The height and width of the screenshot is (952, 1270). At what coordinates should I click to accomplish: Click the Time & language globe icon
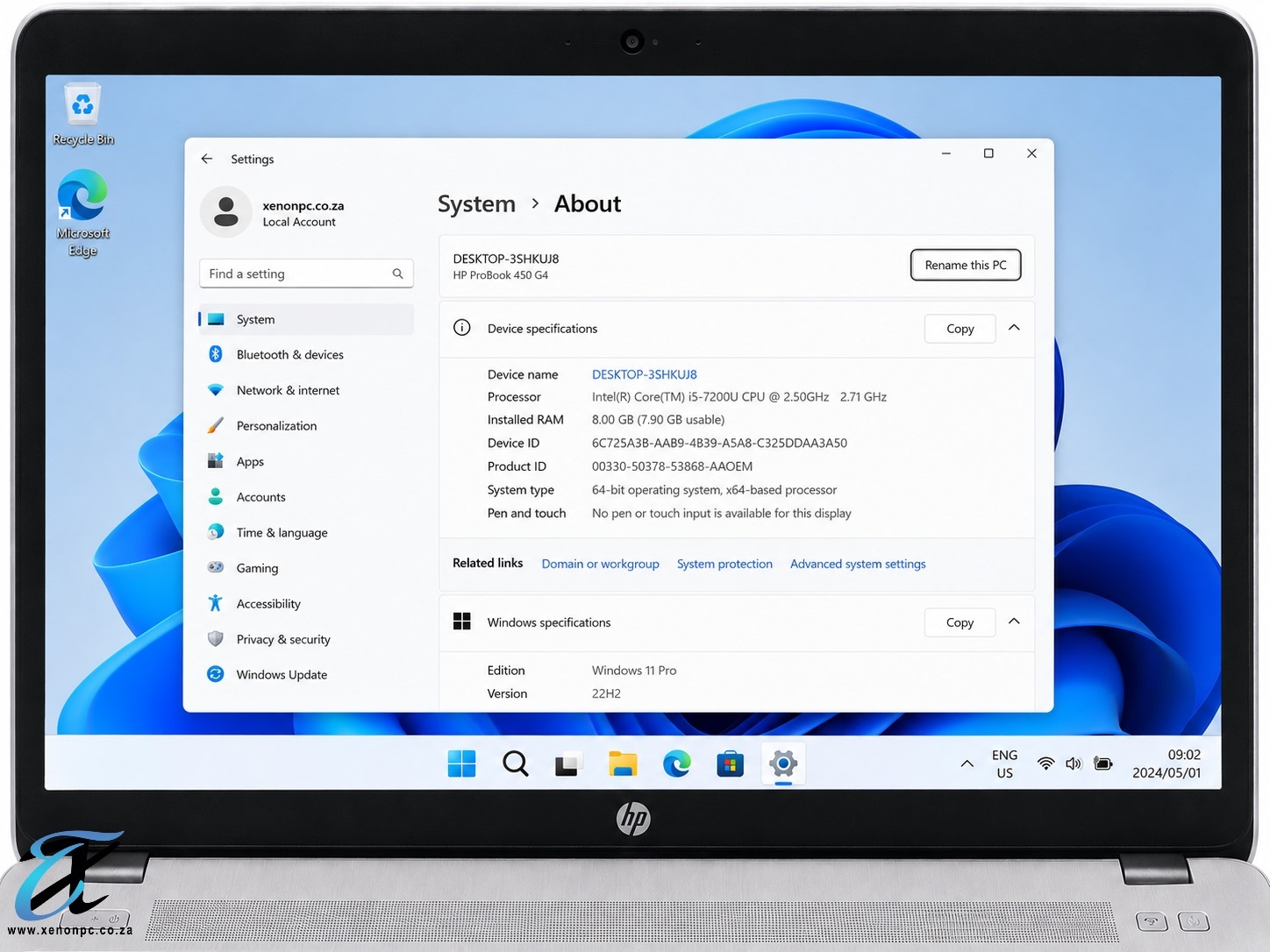click(x=216, y=532)
